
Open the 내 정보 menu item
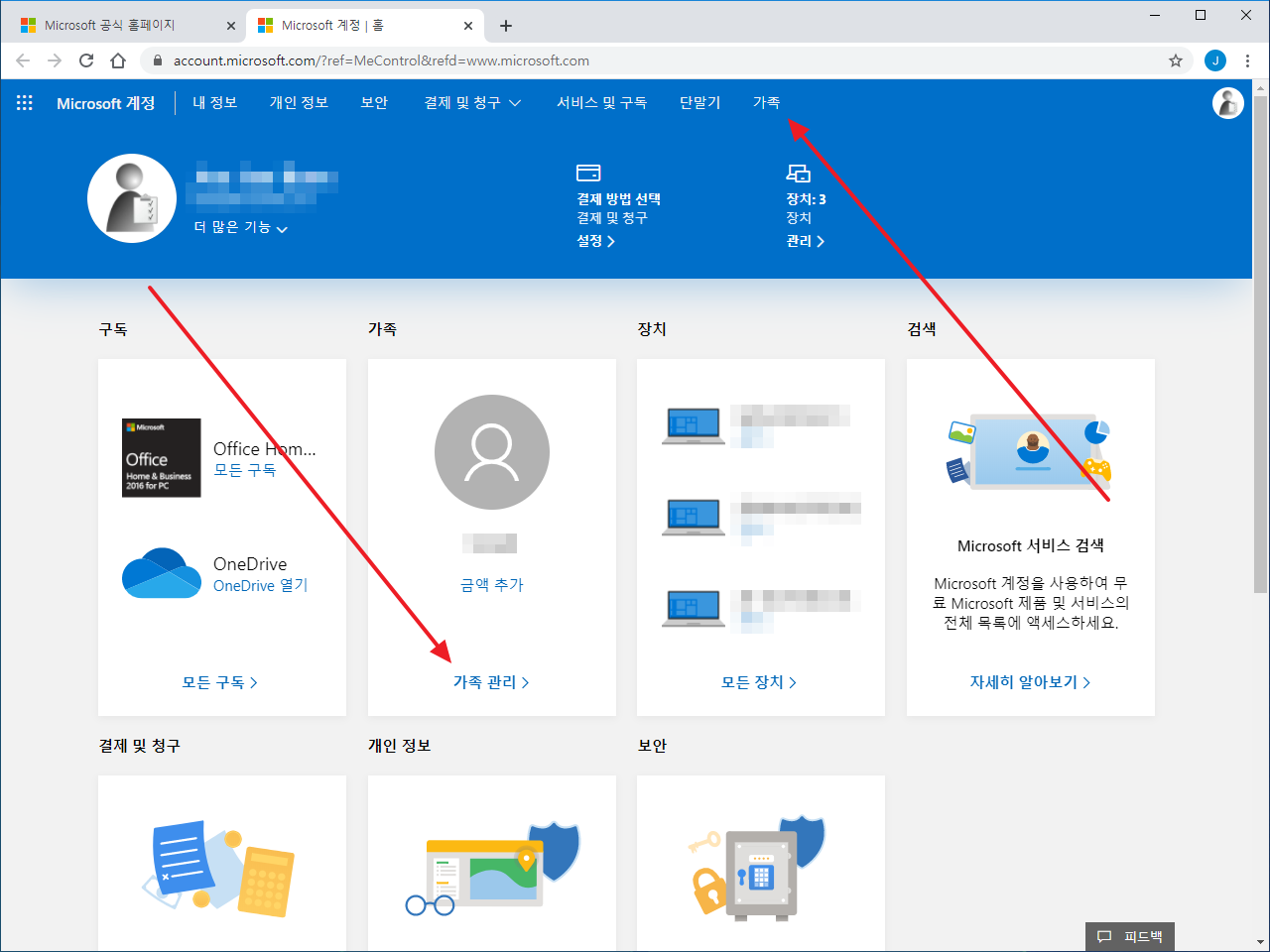point(214,103)
